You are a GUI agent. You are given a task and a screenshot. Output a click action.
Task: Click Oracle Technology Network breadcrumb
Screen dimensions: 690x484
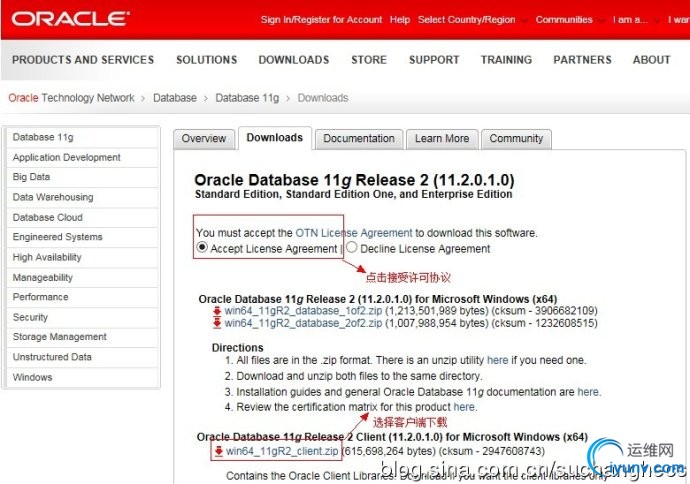click(71, 98)
